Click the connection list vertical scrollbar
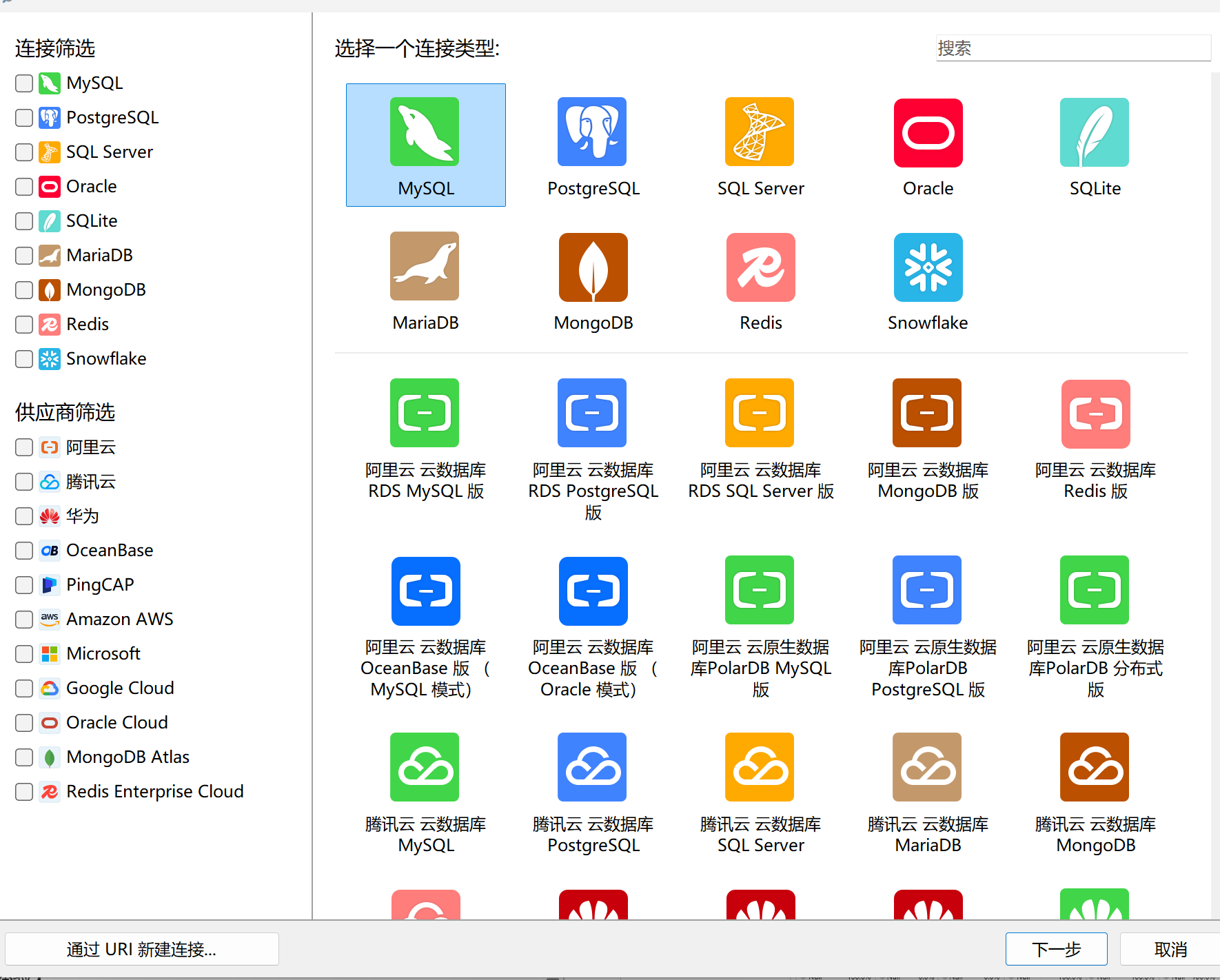This screenshot has width=1220, height=980. click(x=1215, y=496)
